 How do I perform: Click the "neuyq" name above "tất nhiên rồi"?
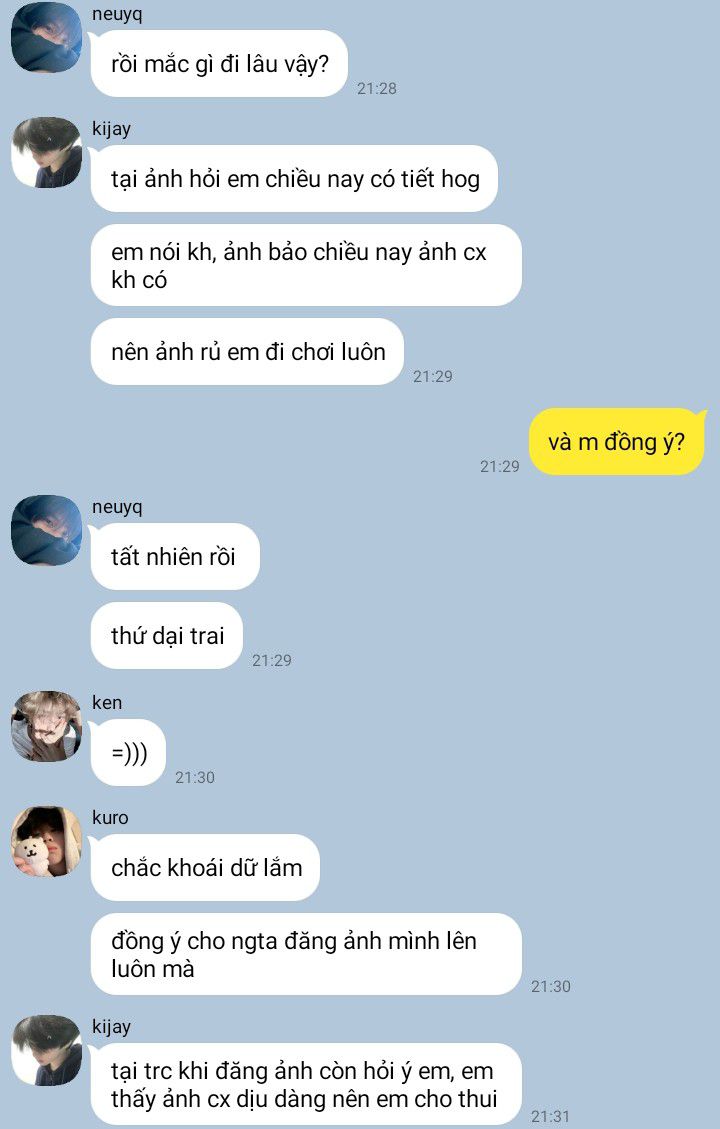(x=117, y=508)
